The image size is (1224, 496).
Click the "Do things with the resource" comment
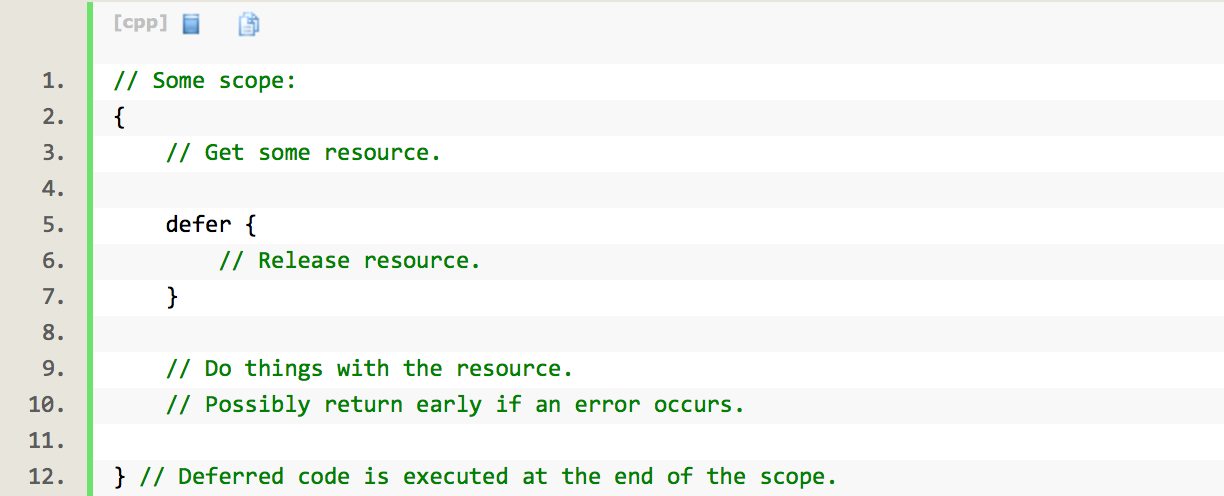pos(370,369)
